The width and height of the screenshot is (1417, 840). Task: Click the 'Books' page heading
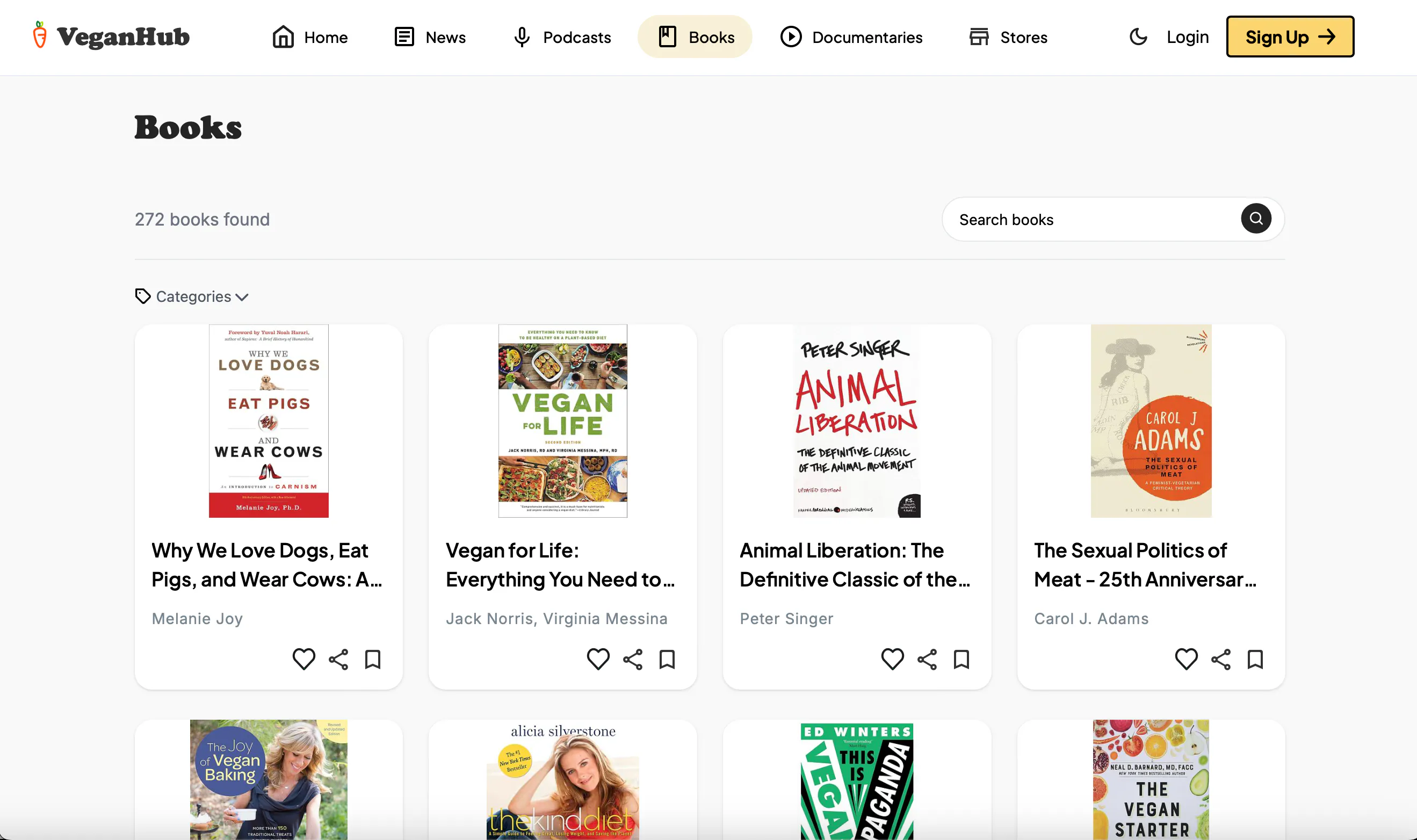(188, 127)
